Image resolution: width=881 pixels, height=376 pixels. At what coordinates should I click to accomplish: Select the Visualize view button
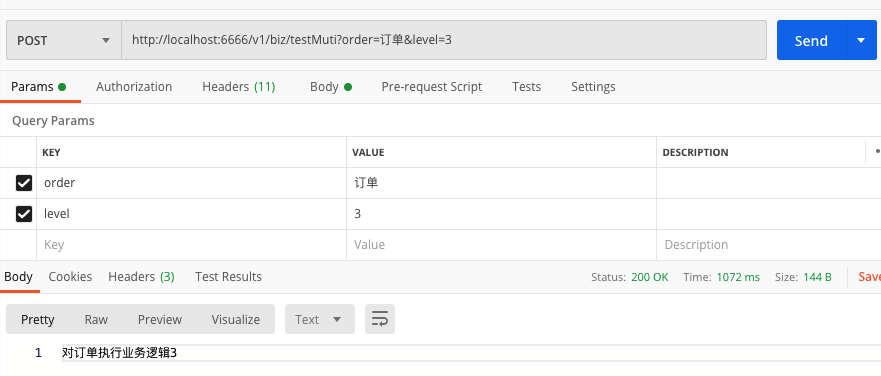[235, 319]
